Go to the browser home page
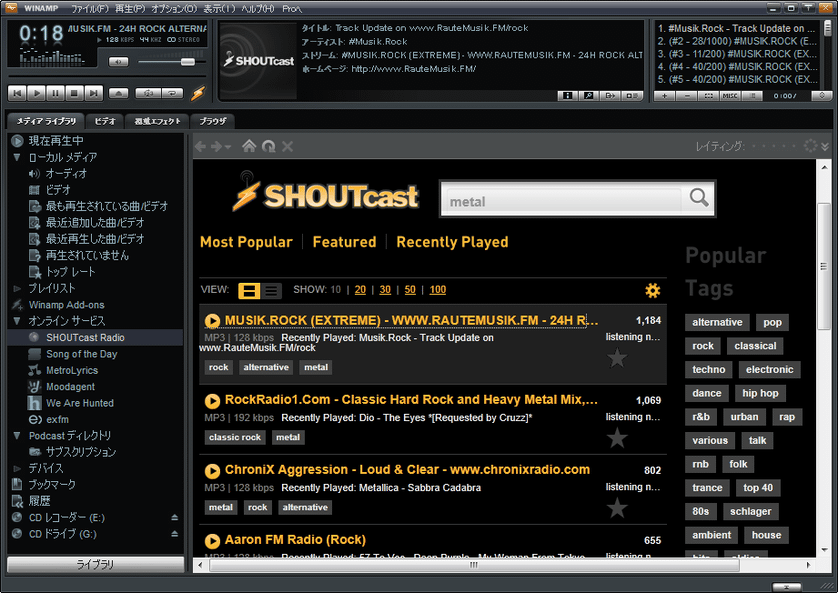Image resolution: width=838 pixels, height=593 pixels. coord(249,146)
